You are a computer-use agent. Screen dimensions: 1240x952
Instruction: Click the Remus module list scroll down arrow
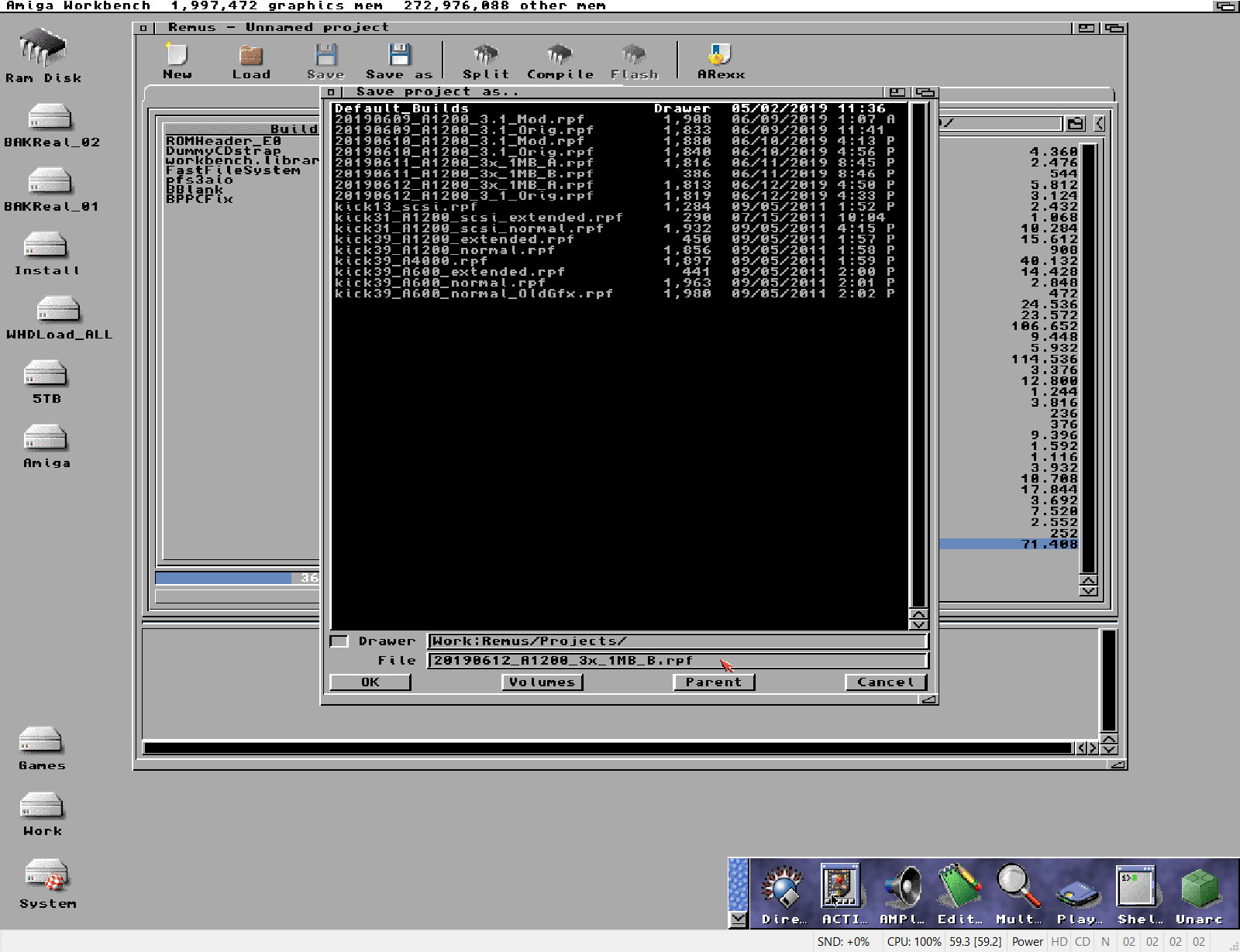[1088, 591]
